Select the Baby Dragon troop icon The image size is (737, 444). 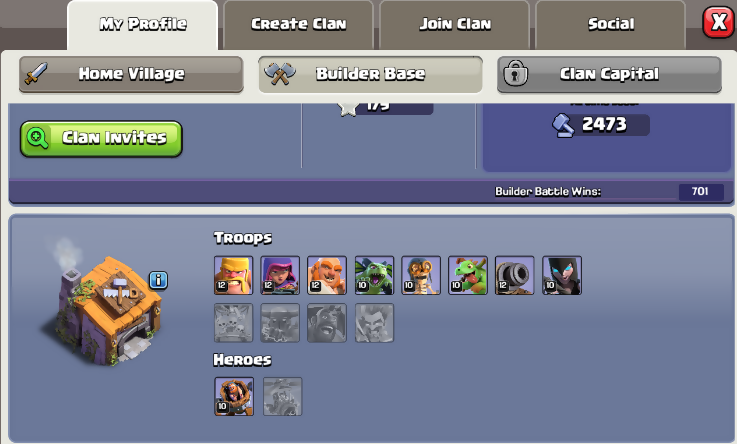[x=468, y=275]
